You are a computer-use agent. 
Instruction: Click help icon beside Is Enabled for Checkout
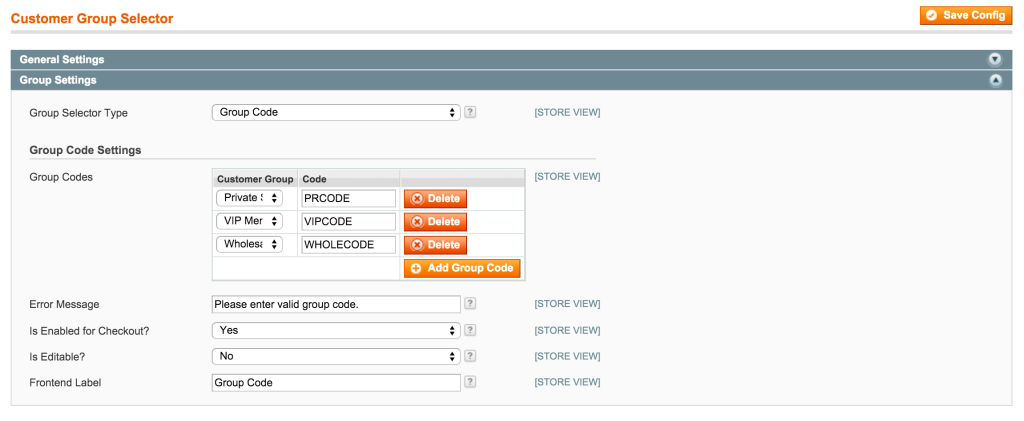coord(470,330)
